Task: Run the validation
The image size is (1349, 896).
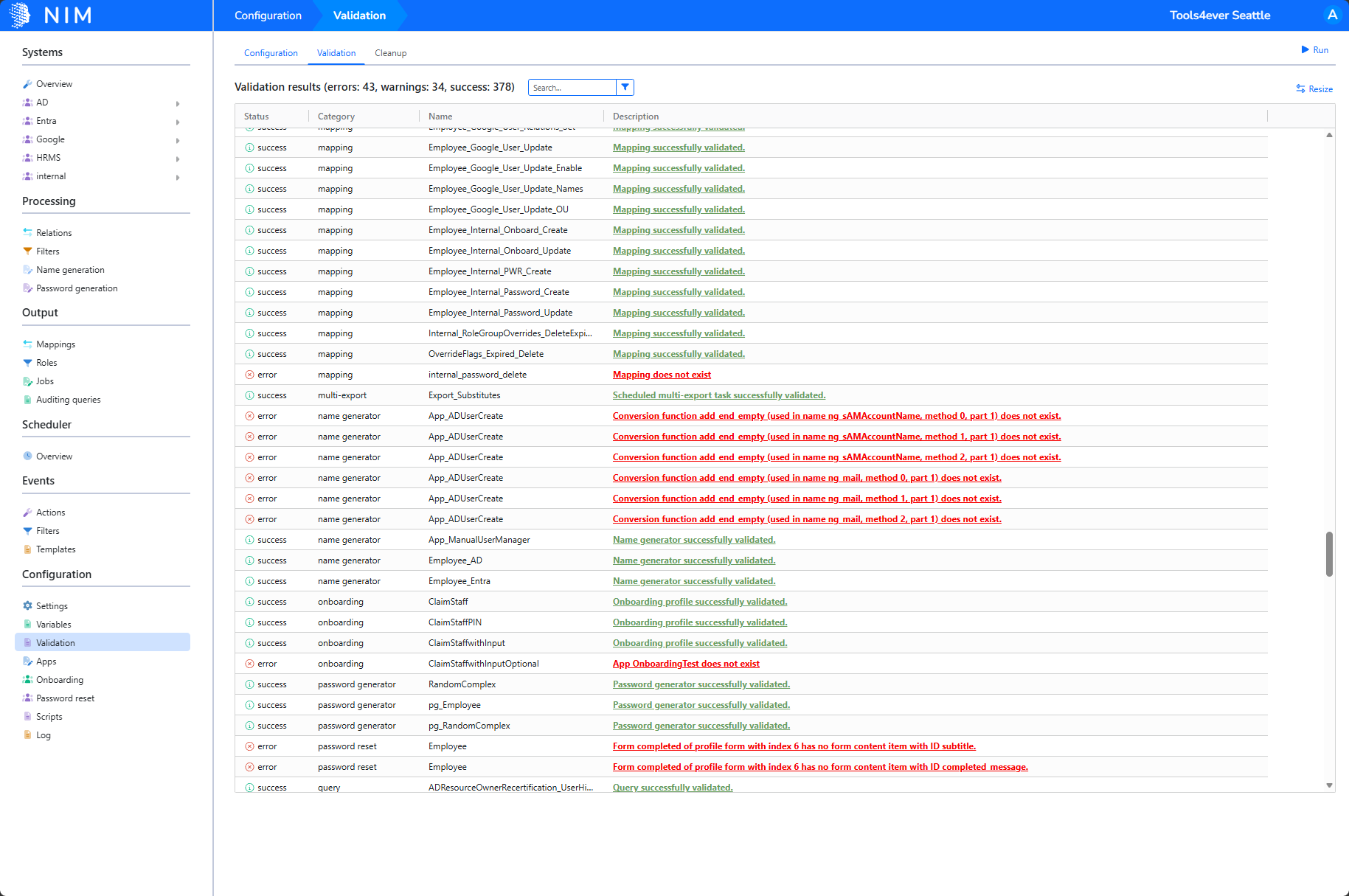Action: [1314, 50]
